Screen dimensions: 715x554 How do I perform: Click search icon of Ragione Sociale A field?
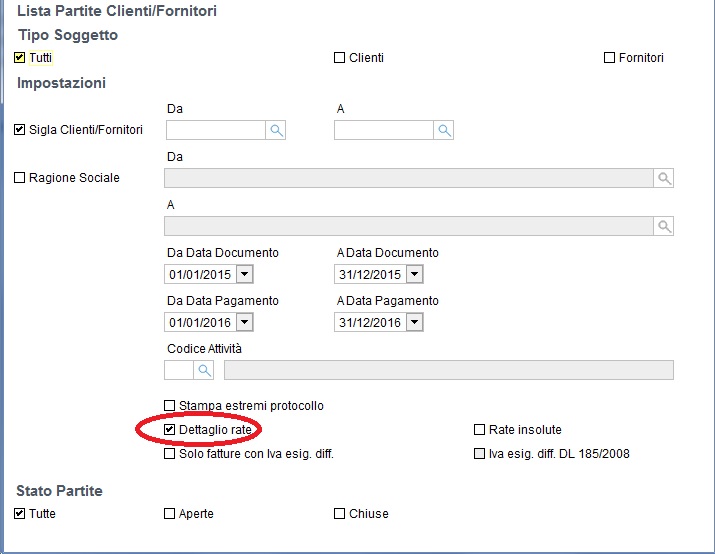pos(663,226)
